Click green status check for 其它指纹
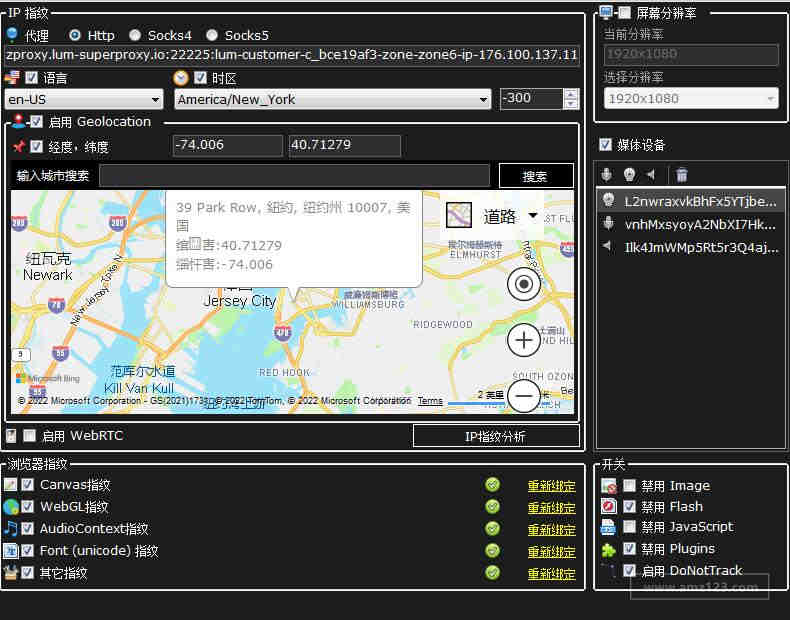 click(x=493, y=573)
